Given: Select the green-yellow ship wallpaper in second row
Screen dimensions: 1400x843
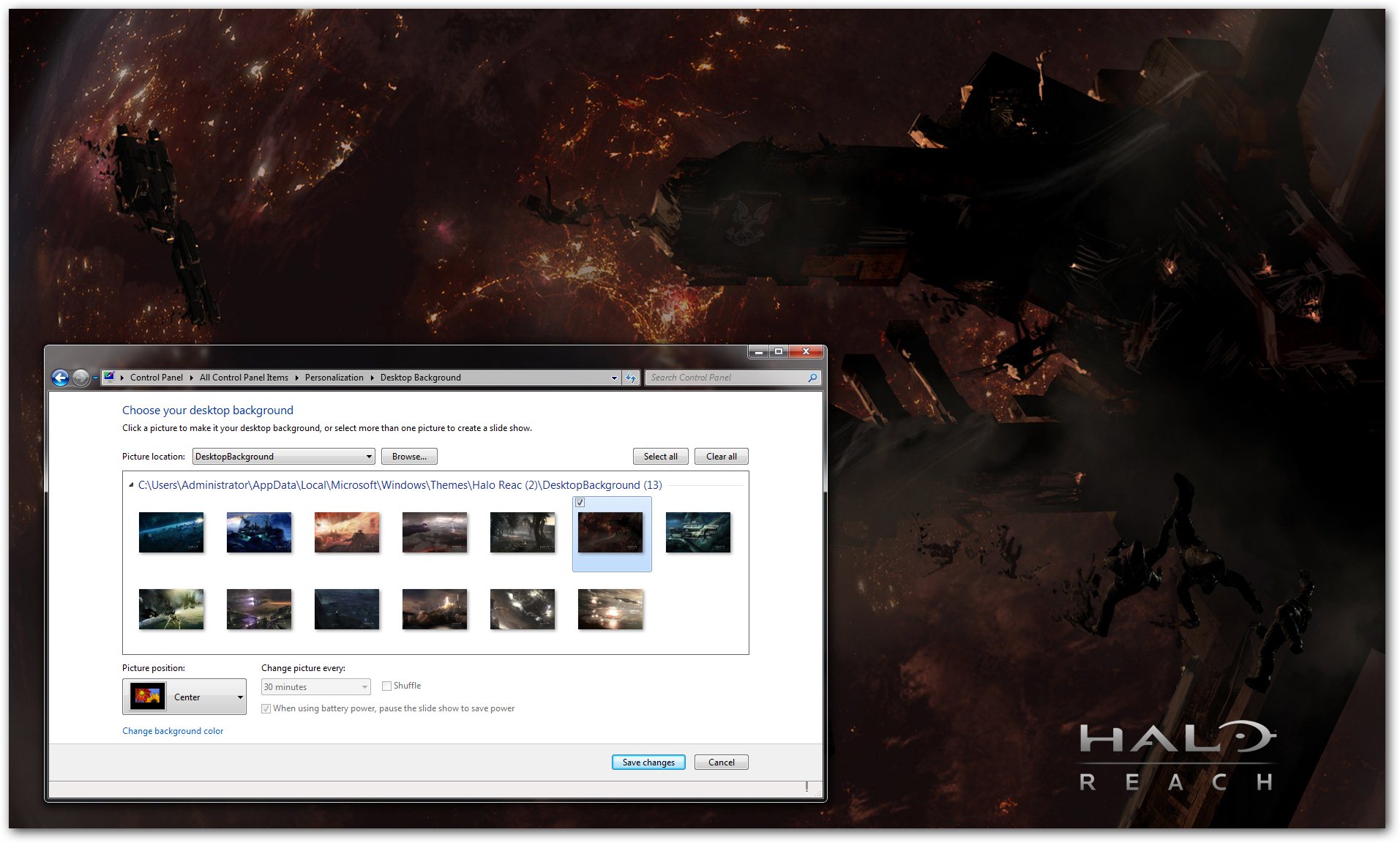Looking at the screenshot, I should 171,609.
